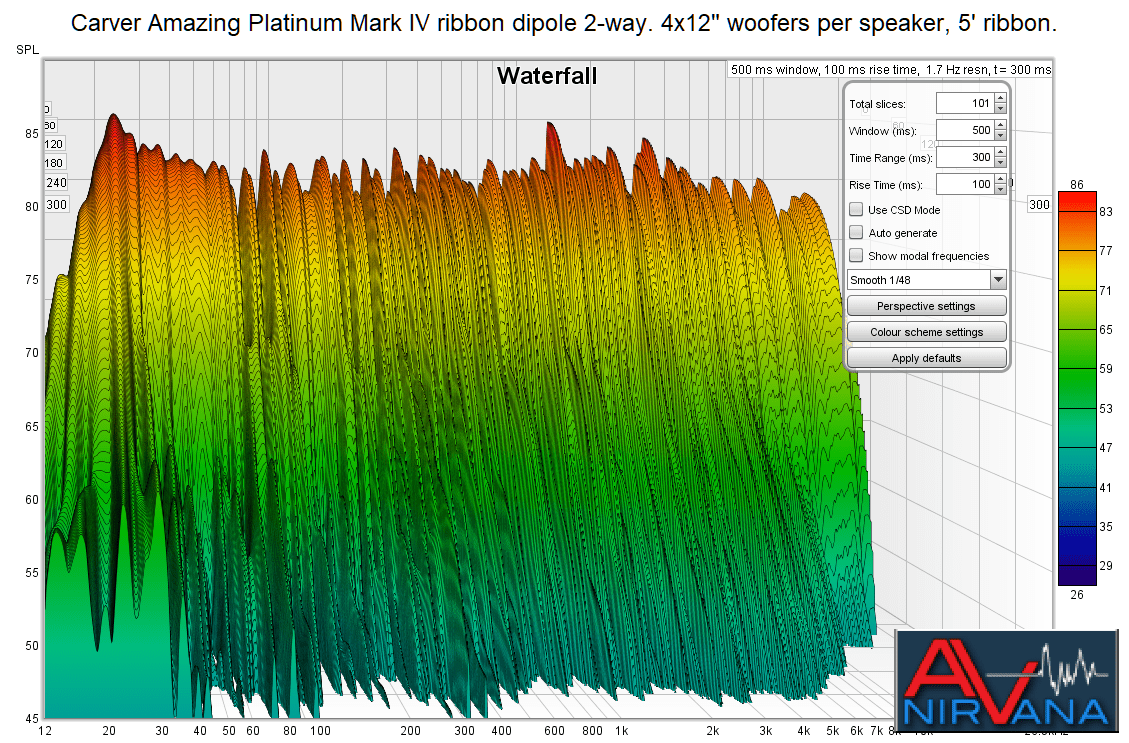Viewport: 1129px width, 743px height.
Task: Decrease Time Range (ms) with down arrow
Action: point(1000,162)
